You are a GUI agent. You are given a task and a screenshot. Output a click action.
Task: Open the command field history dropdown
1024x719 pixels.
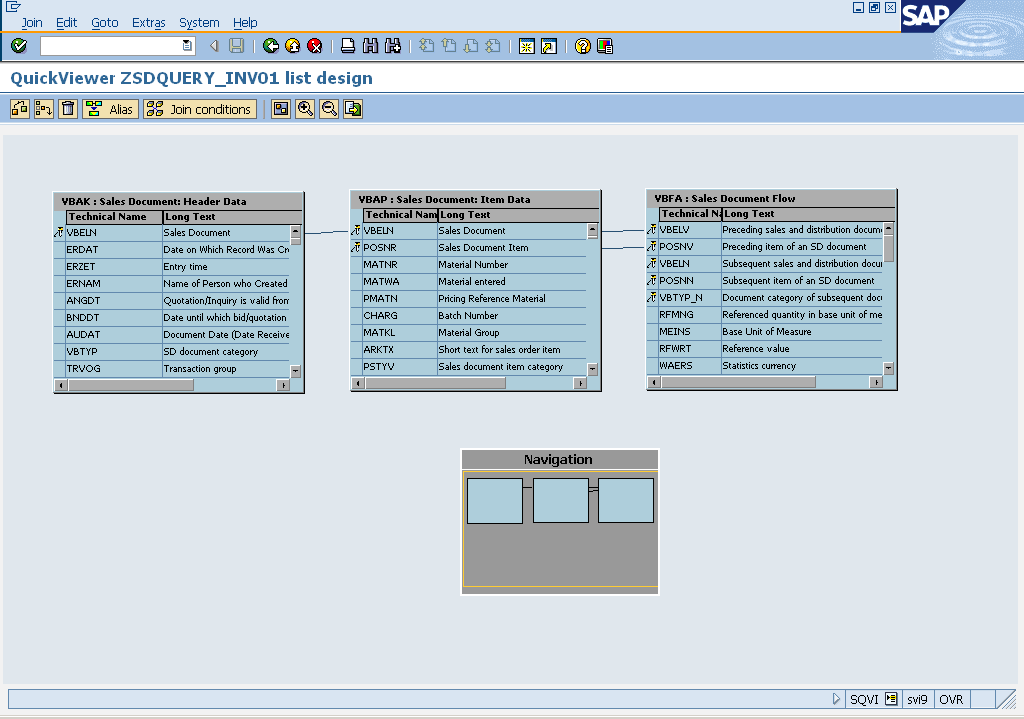186,46
